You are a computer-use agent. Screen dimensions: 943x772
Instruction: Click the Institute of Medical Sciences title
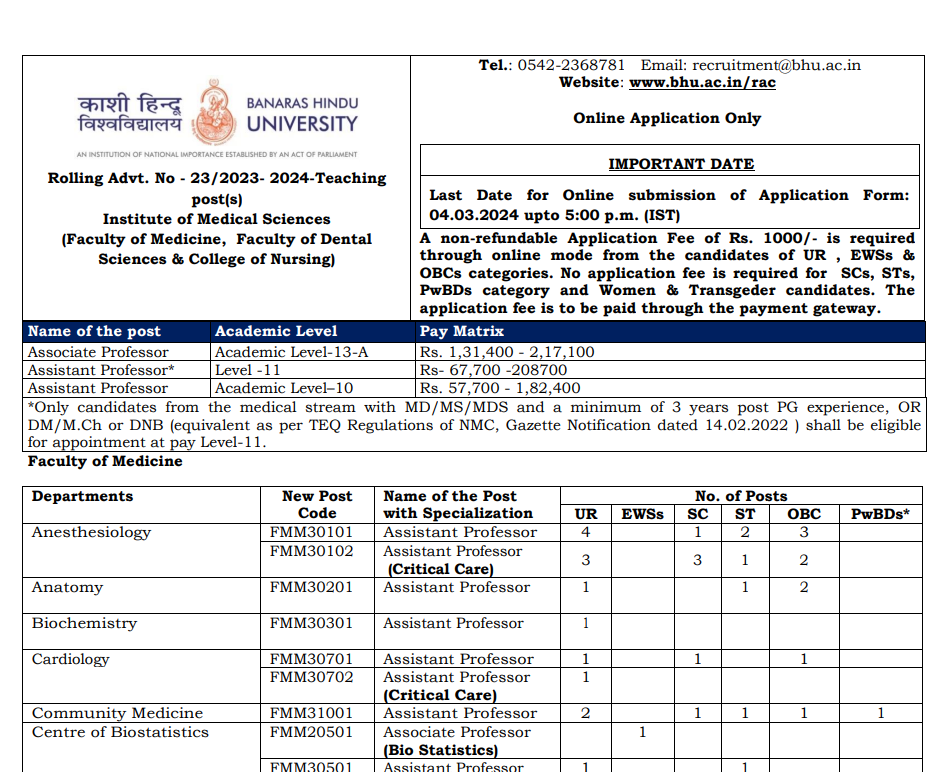pyautogui.click(x=217, y=219)
